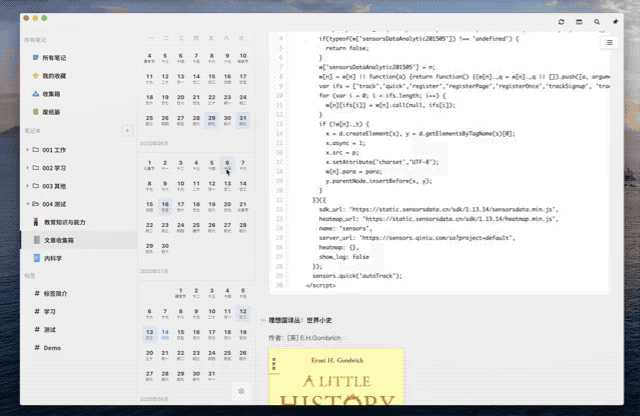The image size is (640, 416).
Task: Add a notebook with the plus button
Action: (x=127, y=131)
